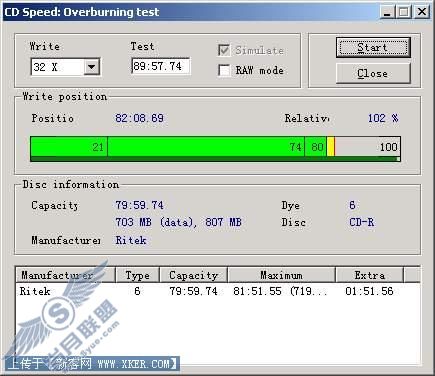Click the CD-R disc type value
This screenshot has width=435, height=376.
[362, 222]
